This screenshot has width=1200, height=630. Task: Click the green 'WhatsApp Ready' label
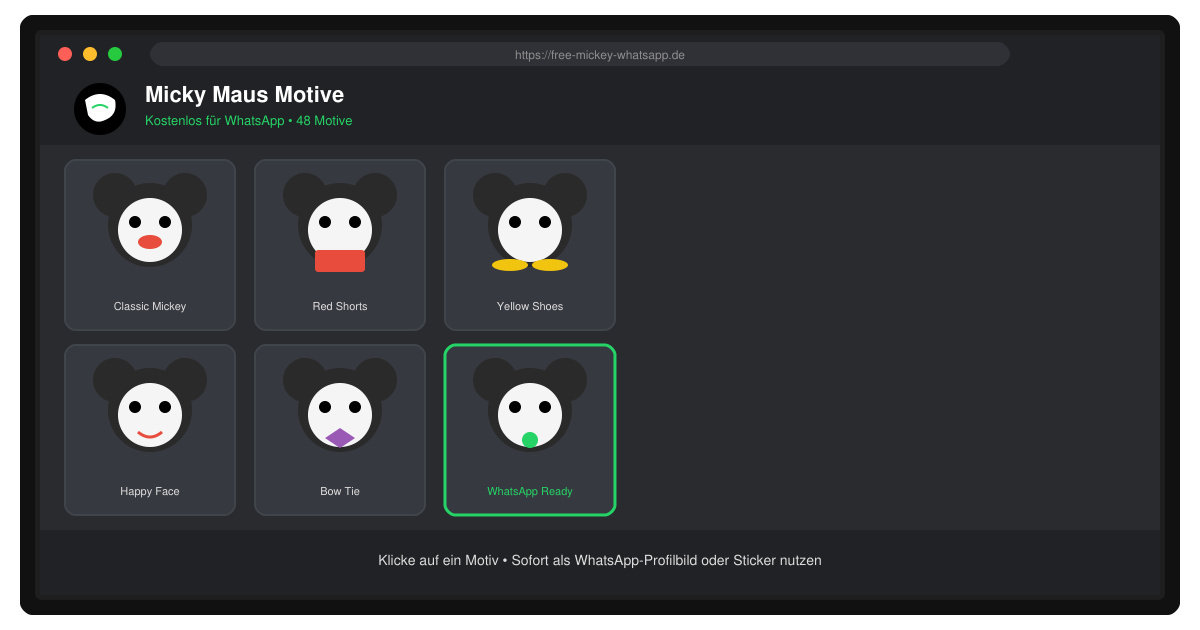click(530, 491)
